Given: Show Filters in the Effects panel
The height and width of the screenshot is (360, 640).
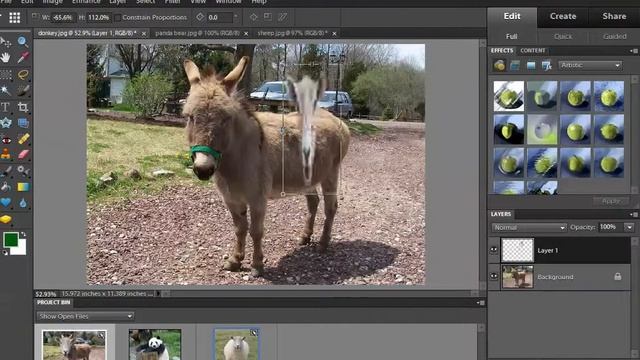Looking at the screenshot, I should click(x=499, y=65).
